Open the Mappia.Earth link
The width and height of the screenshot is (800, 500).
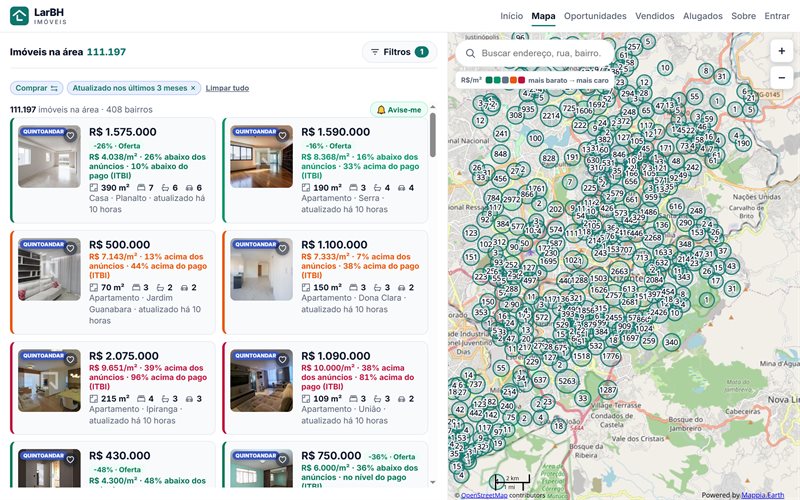click(x=762, y=495)
